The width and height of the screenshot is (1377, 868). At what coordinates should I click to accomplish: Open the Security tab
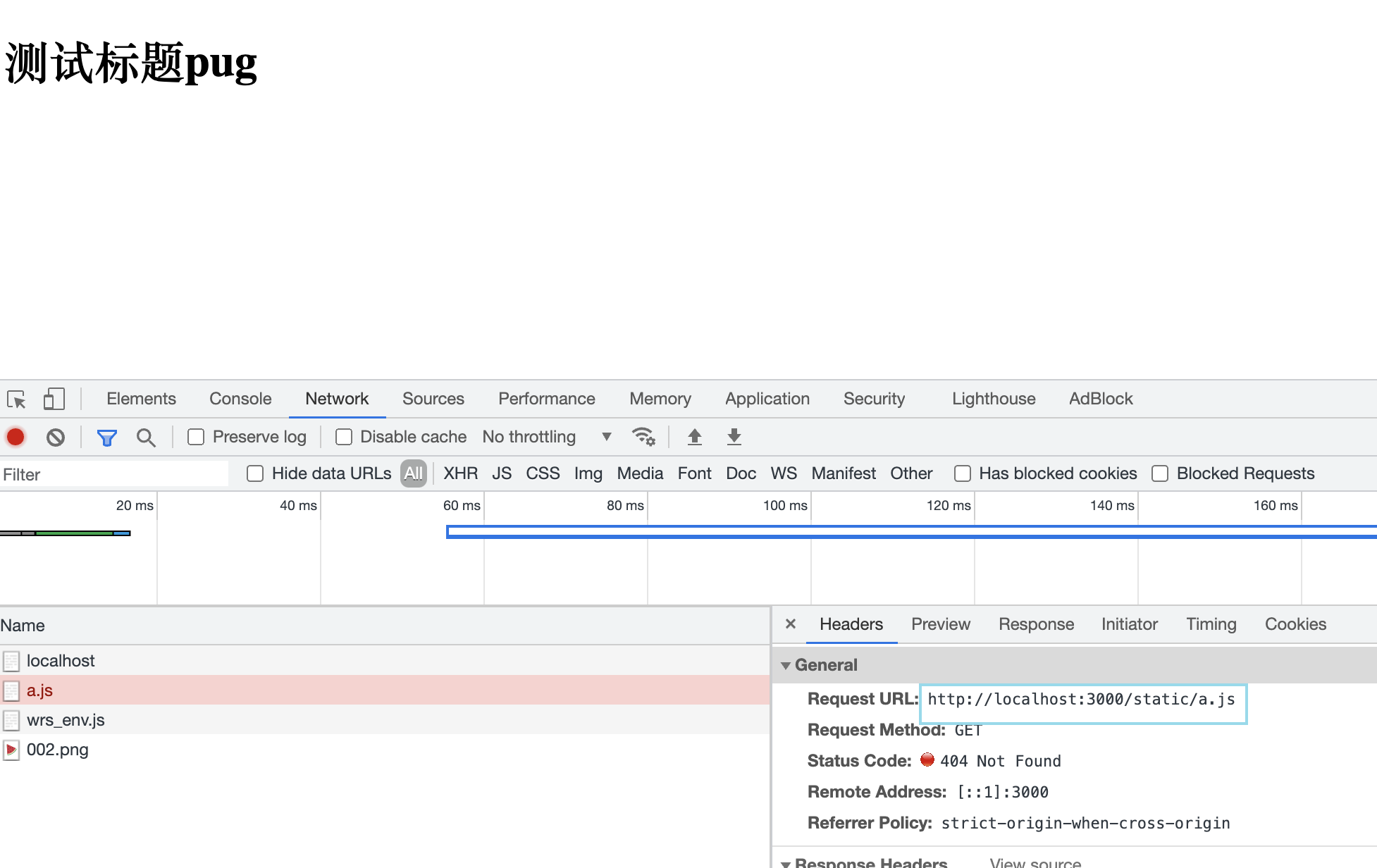tap(875, 399)
